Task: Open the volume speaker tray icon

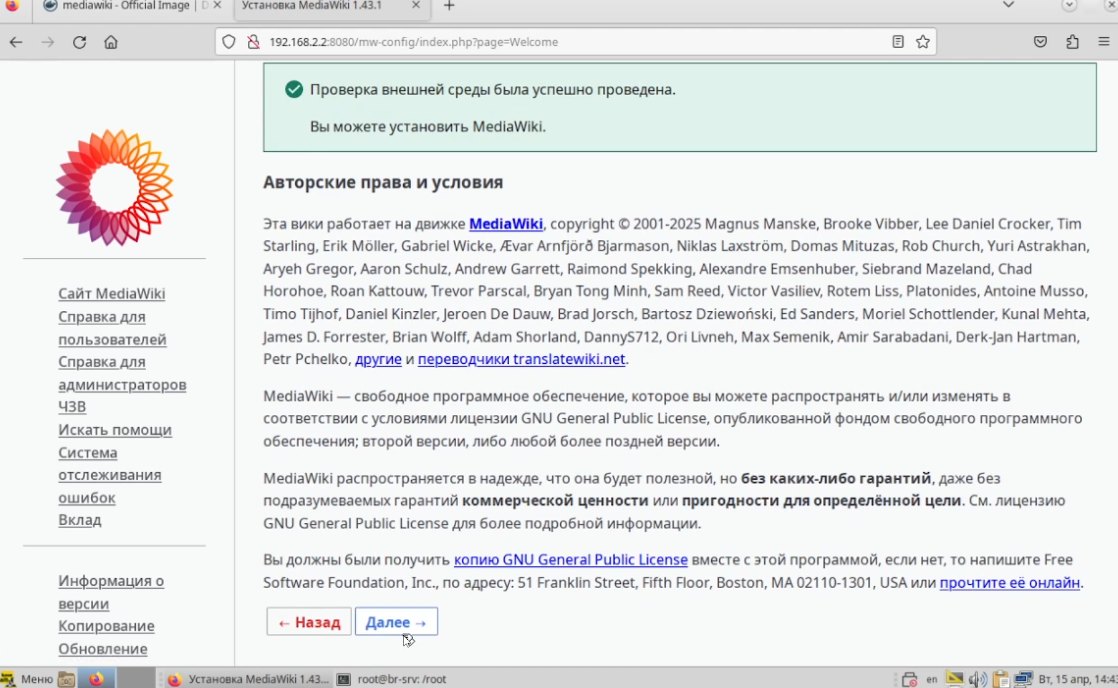Action: 977,679
